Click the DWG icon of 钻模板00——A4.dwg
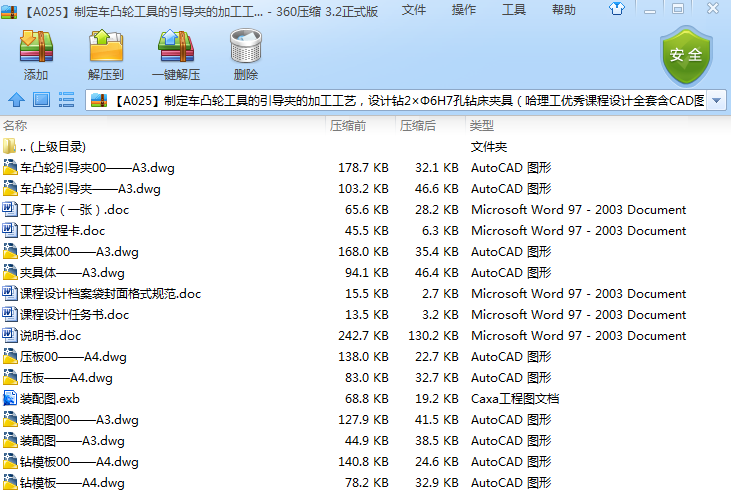 click(10, 461)
